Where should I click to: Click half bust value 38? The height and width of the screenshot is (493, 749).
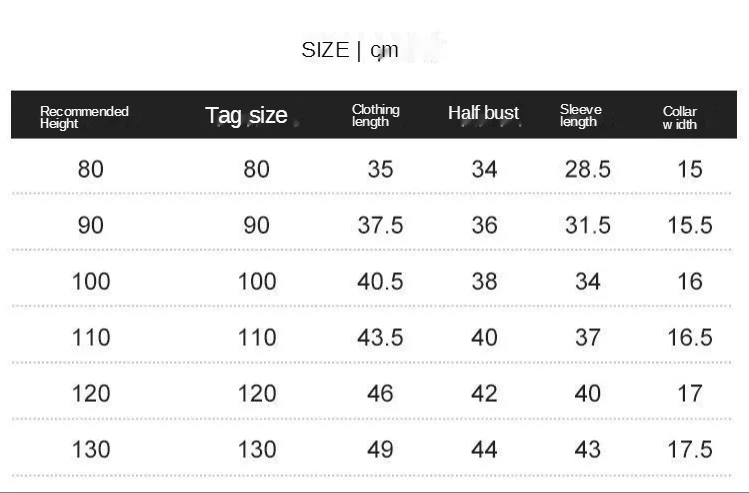pyautogui.click(x=484, y=281)
